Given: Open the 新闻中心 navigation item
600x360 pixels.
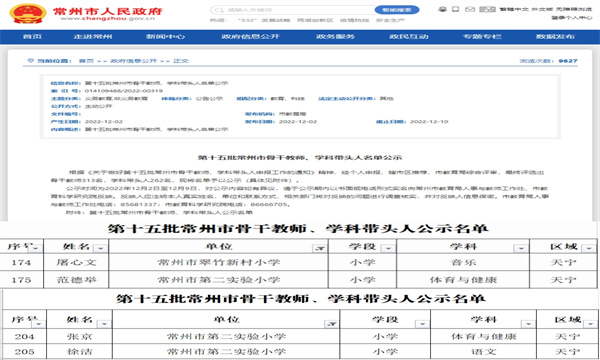Looking at the screenshot, I should (165, 37).
